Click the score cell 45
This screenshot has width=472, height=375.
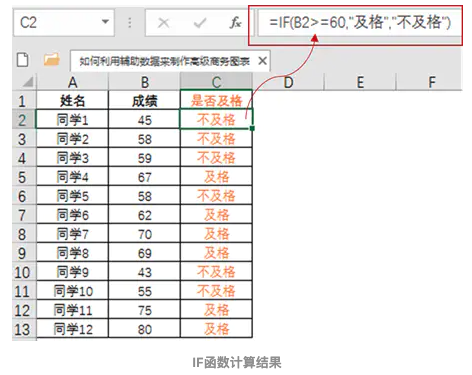(x=144, y=119)
